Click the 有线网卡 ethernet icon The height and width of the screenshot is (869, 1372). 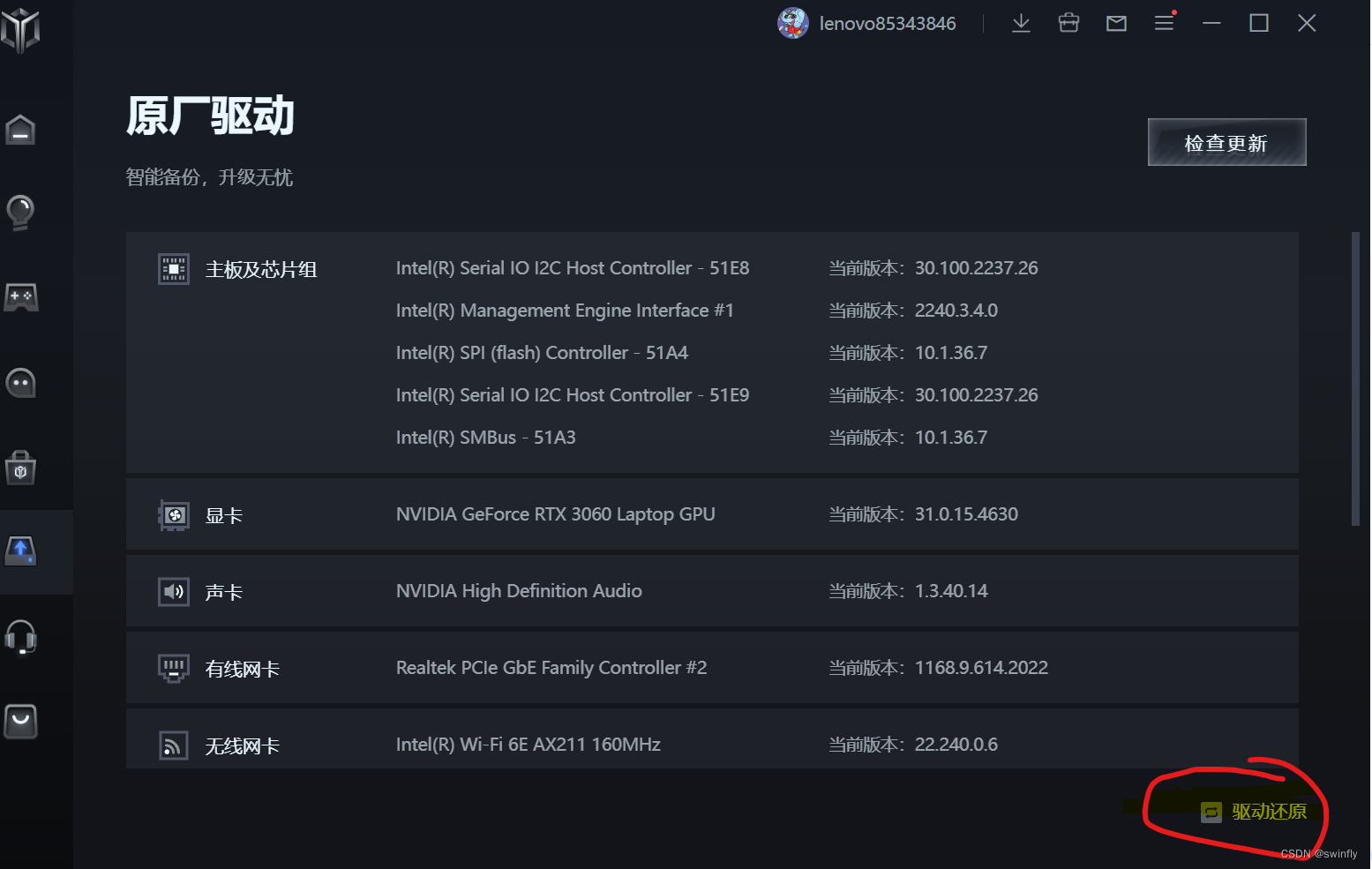click(x=174, y=669)
